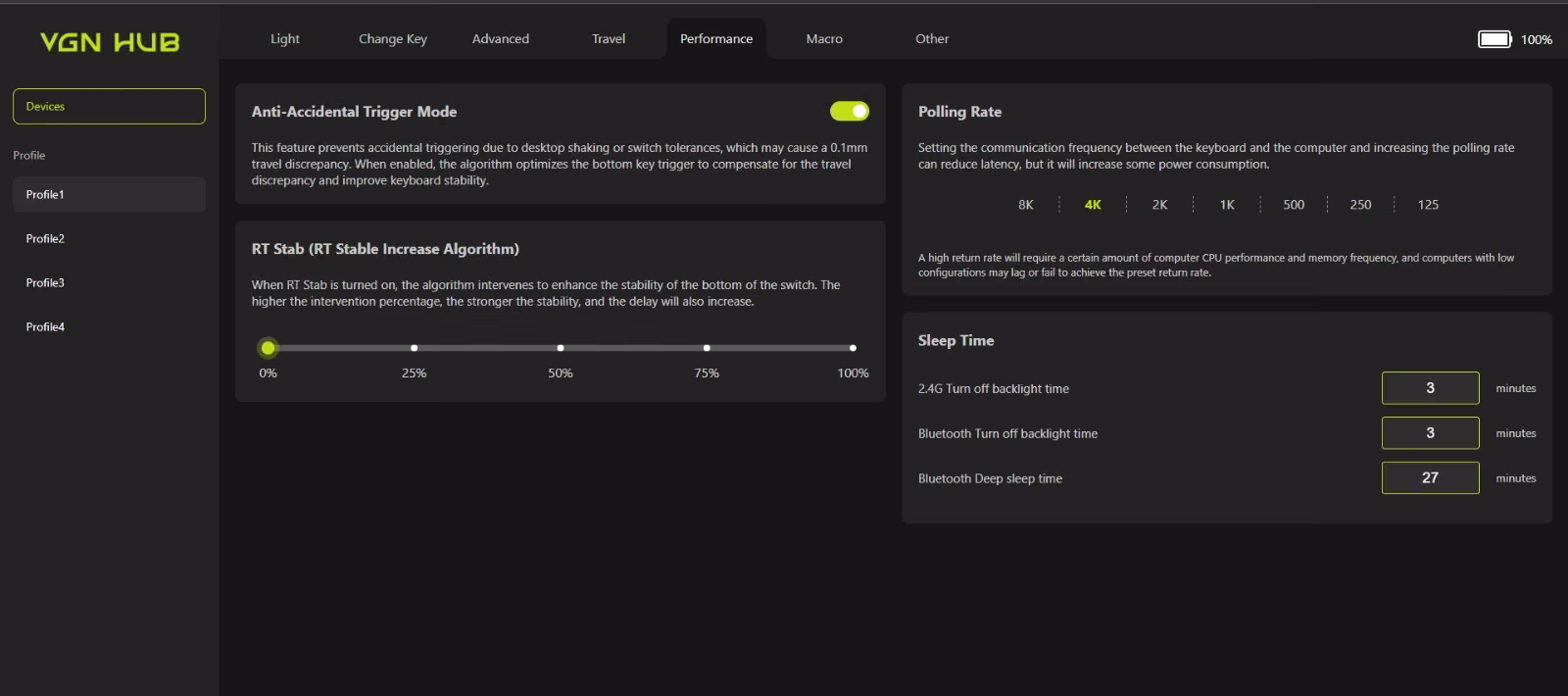Screen dimensions: 1568x696
Task: Set polling rate to 500
Action: (1294, 205)
